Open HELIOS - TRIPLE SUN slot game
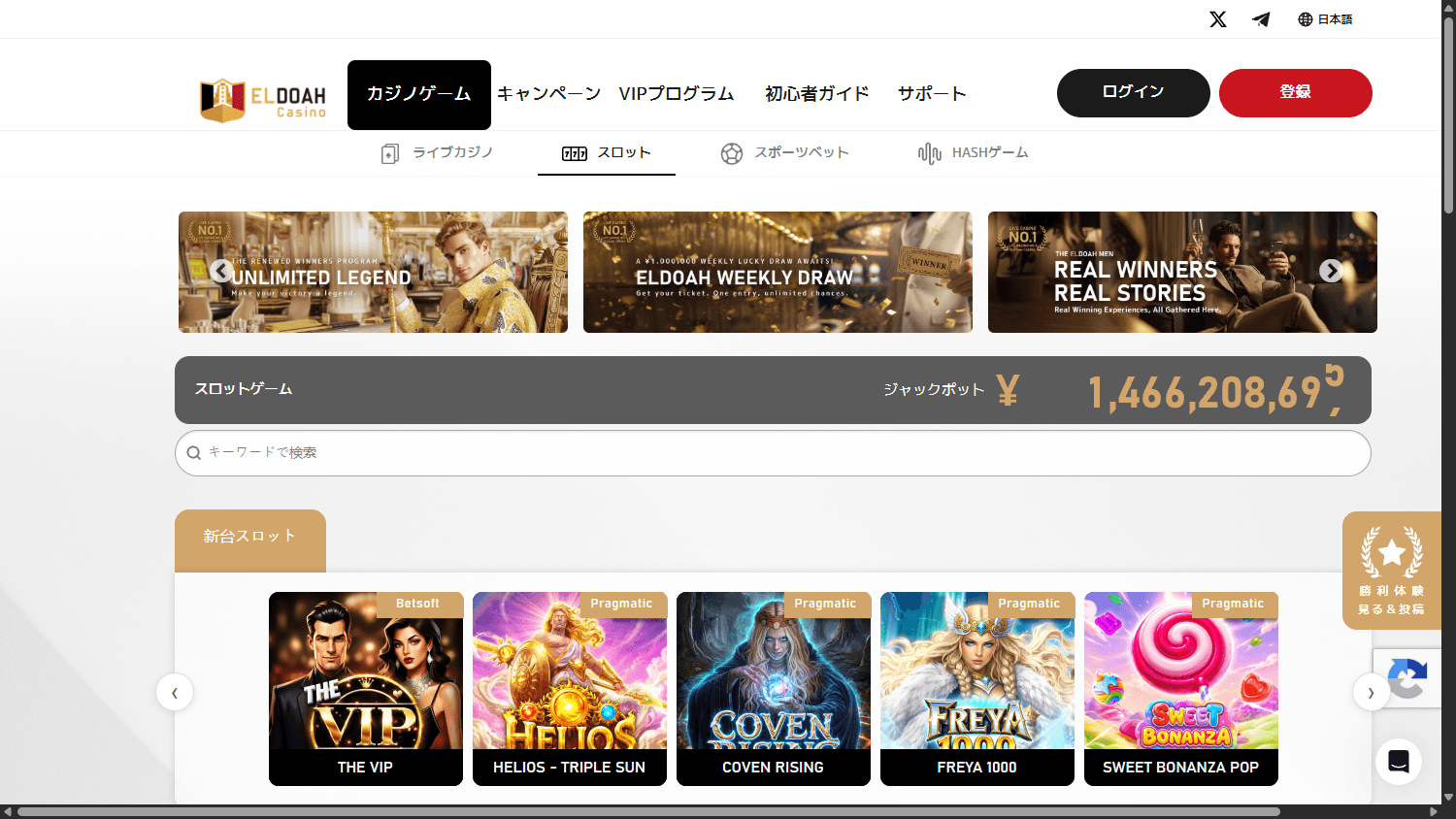The height and width of the screenshot is (819, 1456). coord(570,689)
